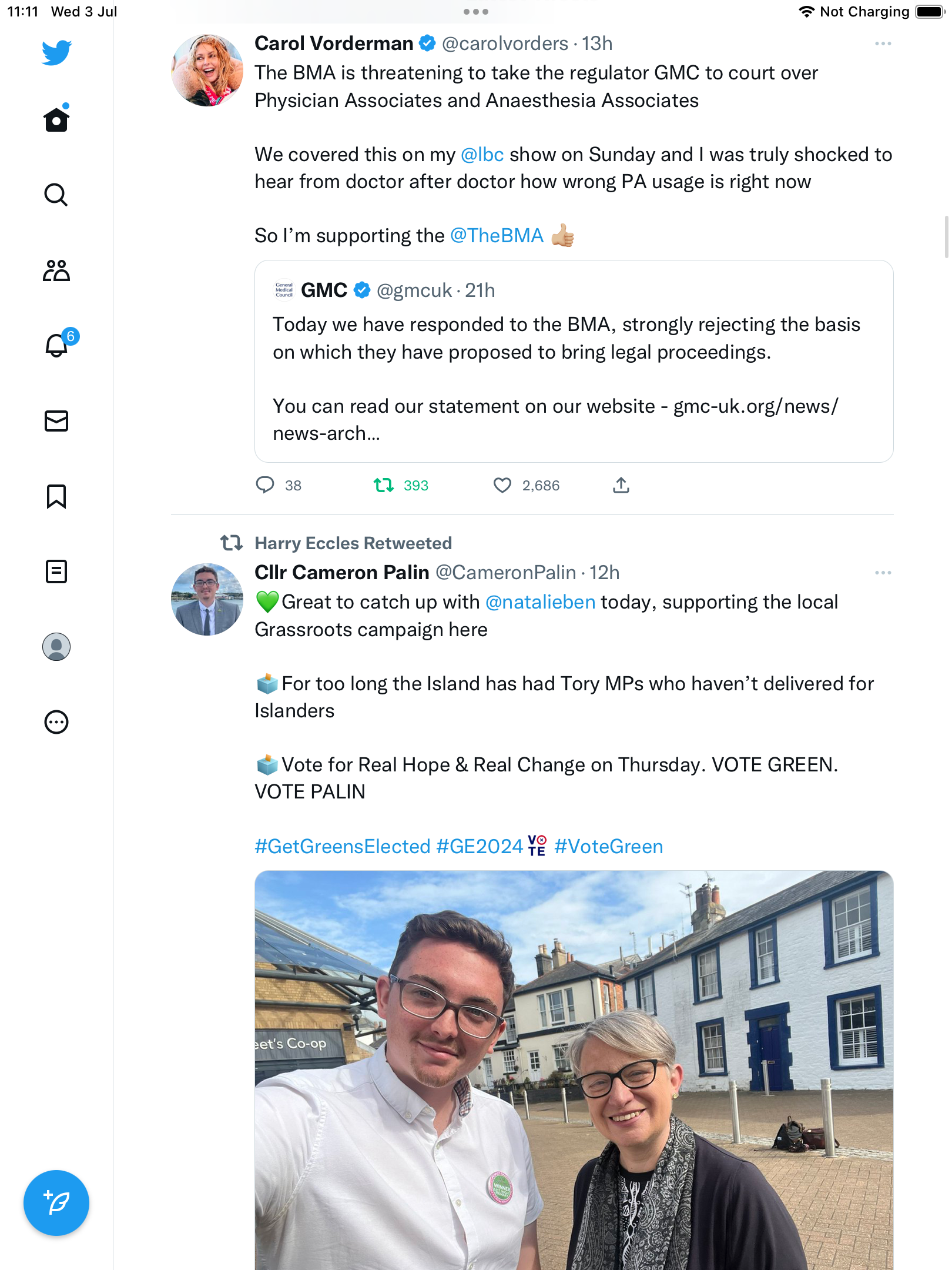Share Carol Vorderman's tweet
This screenshot has height=1270, width=952.
[x=621, y=486]
